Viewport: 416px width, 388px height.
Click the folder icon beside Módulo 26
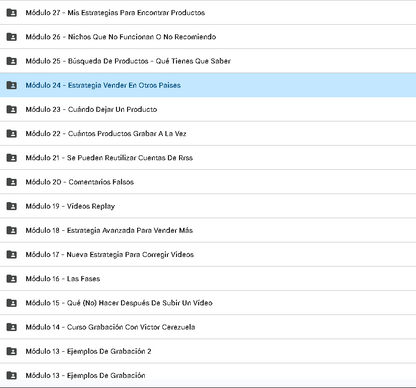[x=12, y=37]
